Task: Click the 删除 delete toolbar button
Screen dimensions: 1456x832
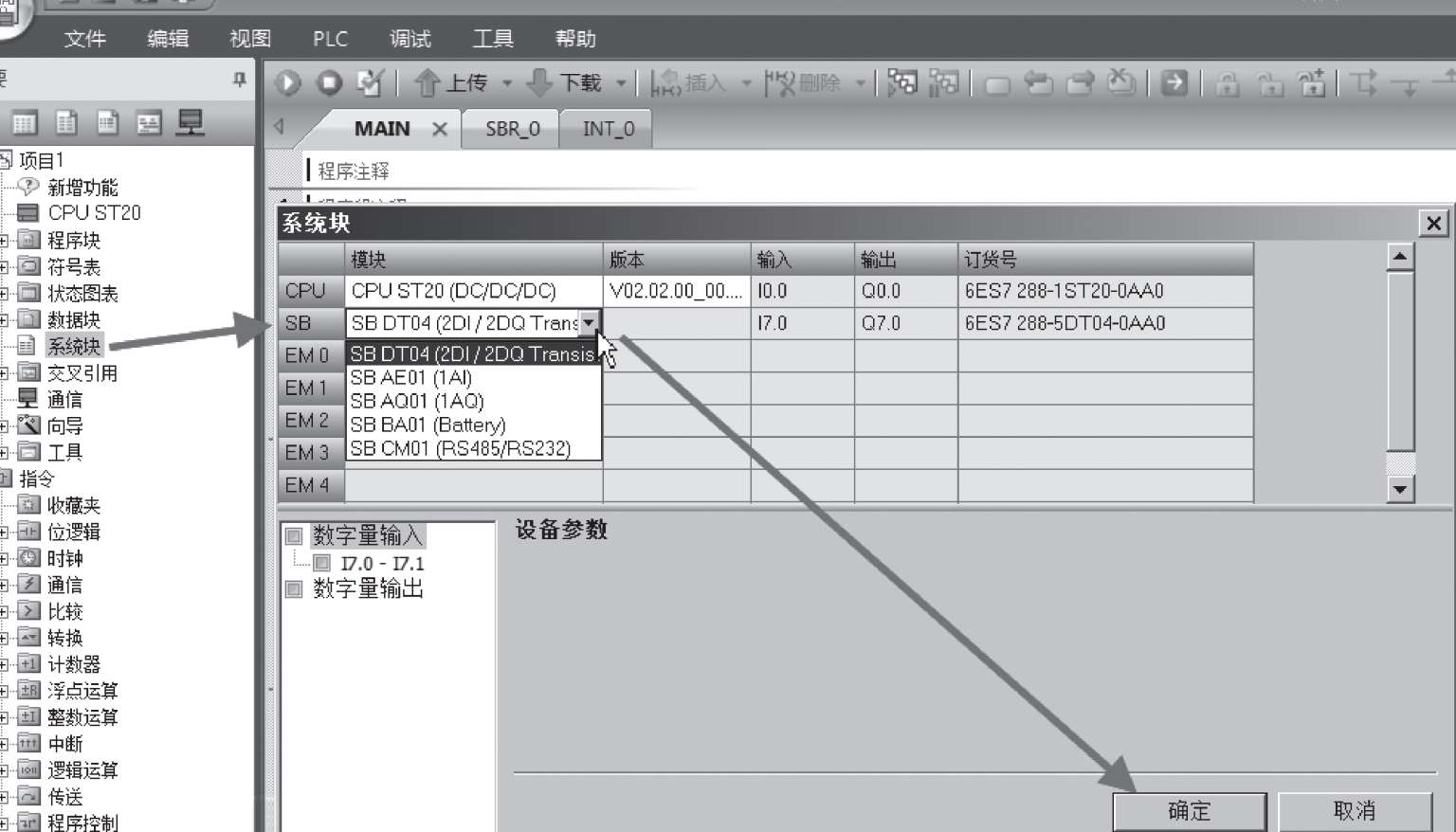Action: (803, 83)
